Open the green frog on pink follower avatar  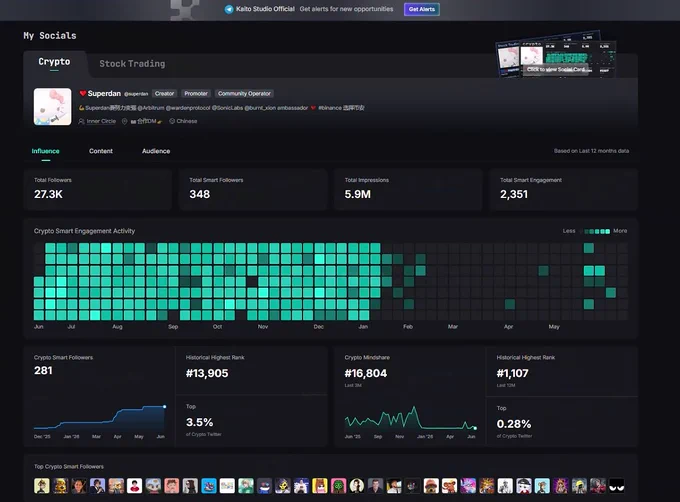pyautogui.click(x=338, y=486)
